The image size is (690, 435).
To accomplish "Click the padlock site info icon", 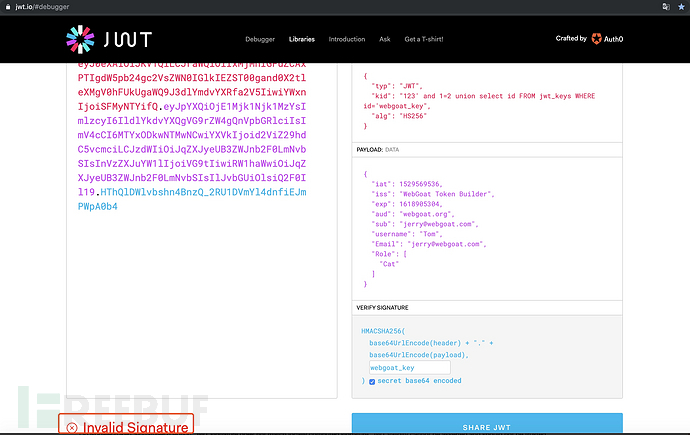I will pyautogui.click(x=8, y=7).
